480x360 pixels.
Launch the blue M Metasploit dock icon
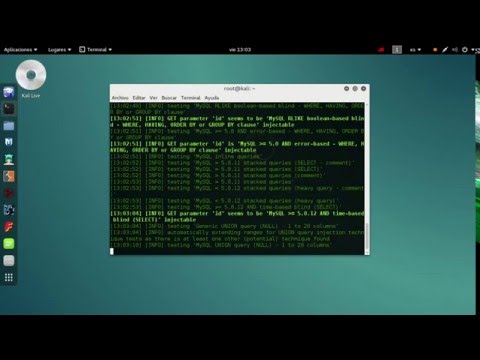[9, 142]
